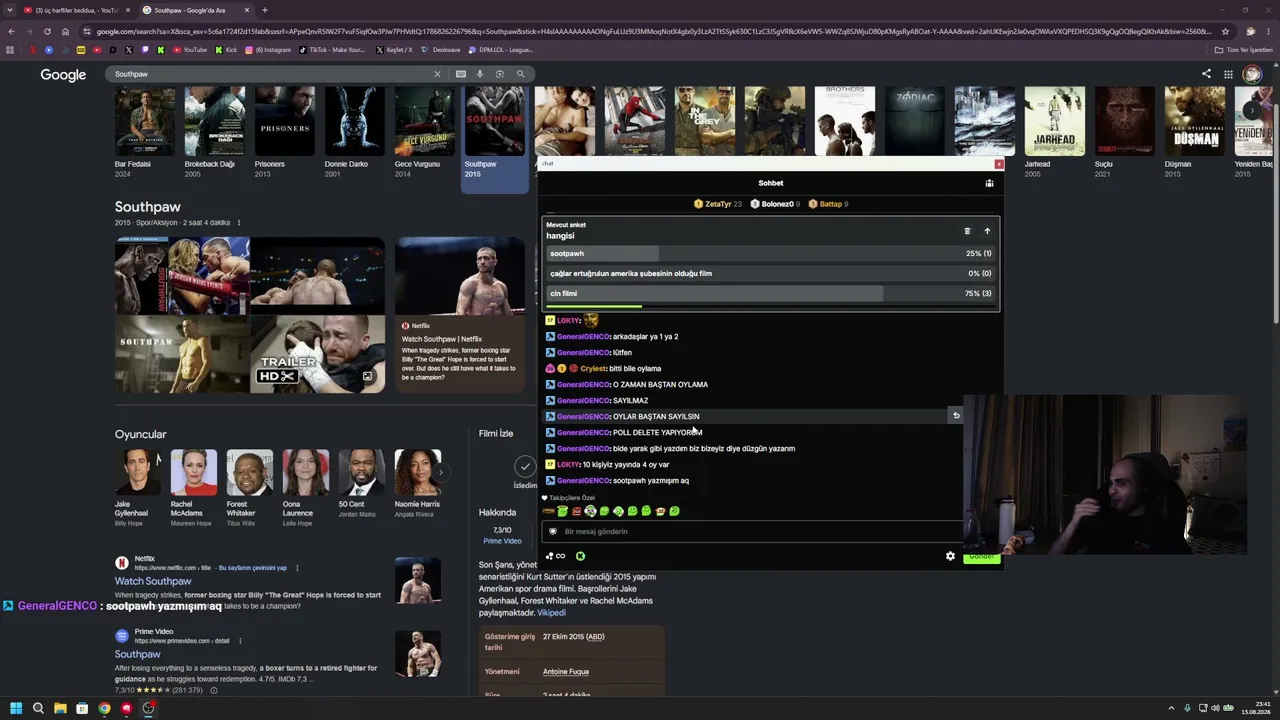Open Forest Whitaker cast photo
This screenshot has width=1280, height=720.
coord(249,472)
